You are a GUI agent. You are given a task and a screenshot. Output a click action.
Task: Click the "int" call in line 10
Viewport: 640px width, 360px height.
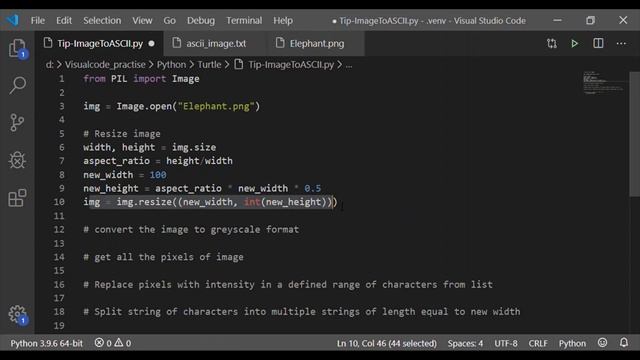tap(252, 202)
